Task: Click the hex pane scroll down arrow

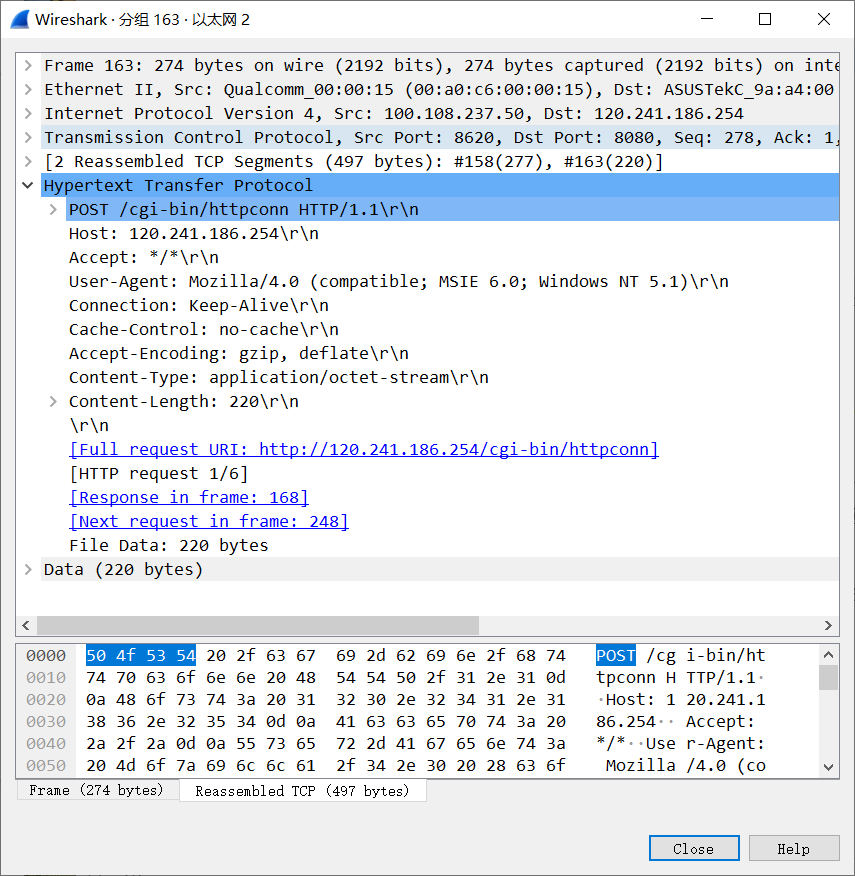Action: pos(829,768)
